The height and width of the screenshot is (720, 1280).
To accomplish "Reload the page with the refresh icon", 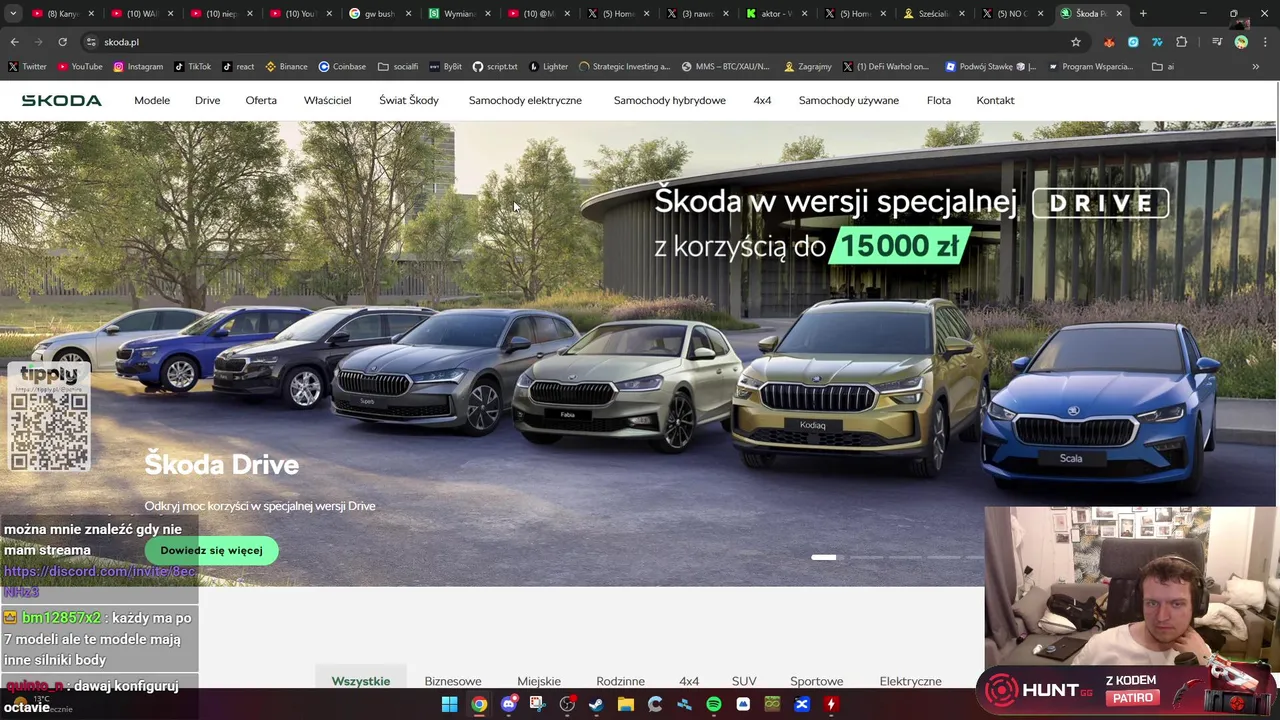I will pos(62,42).
